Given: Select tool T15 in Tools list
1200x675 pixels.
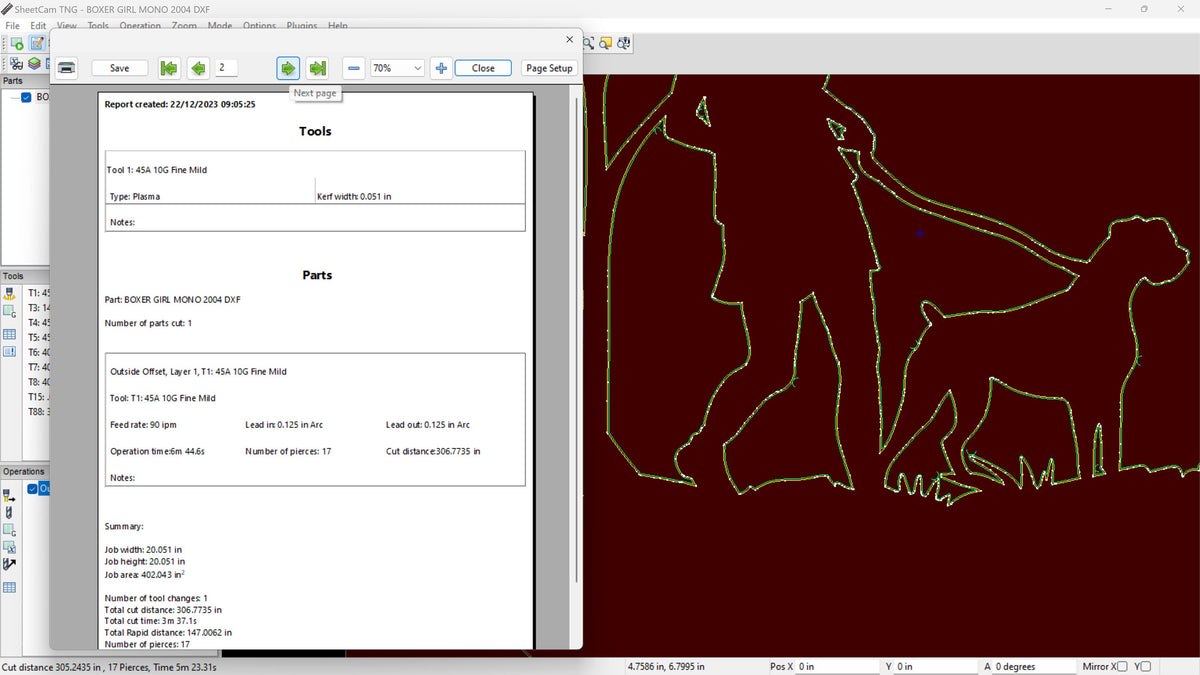Looking at the screenshot, I should 38,397.
